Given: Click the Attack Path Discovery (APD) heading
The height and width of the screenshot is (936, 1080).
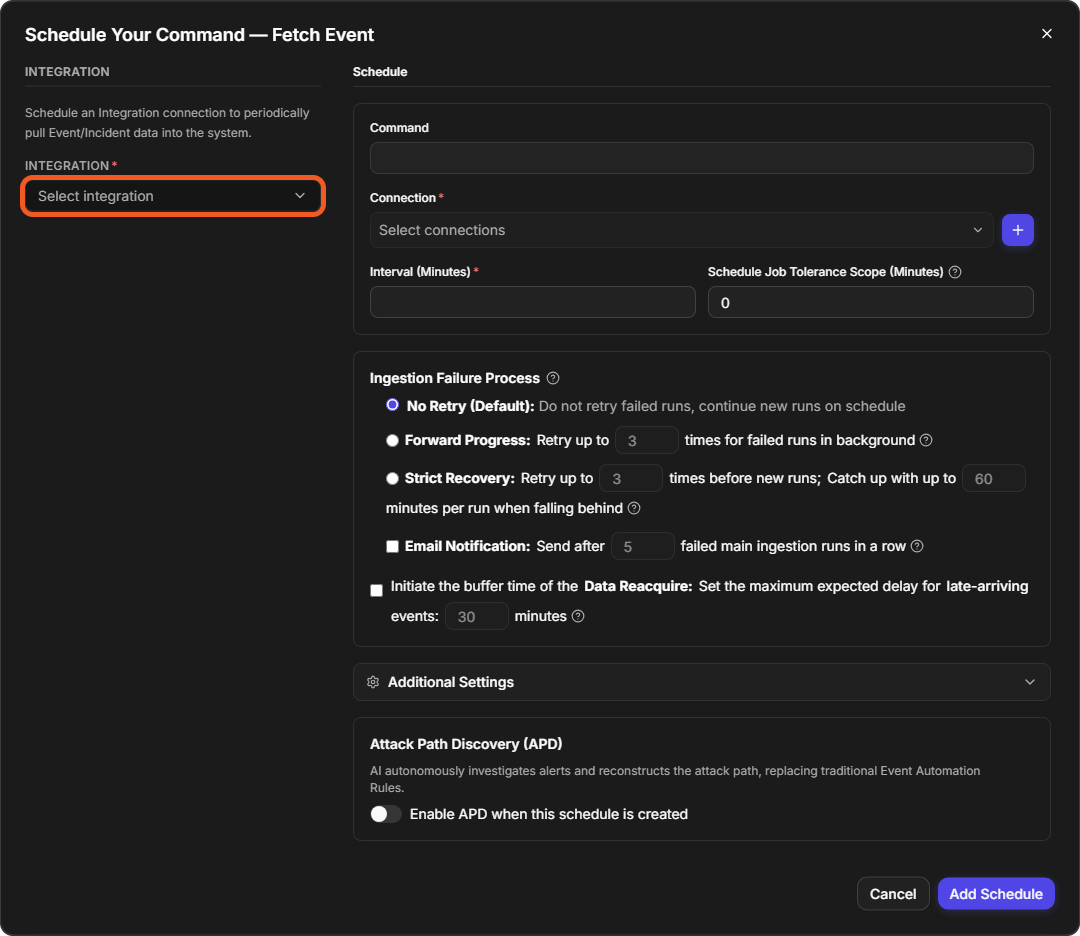Looking at the screenshot, I should click(x=466, y=744).
